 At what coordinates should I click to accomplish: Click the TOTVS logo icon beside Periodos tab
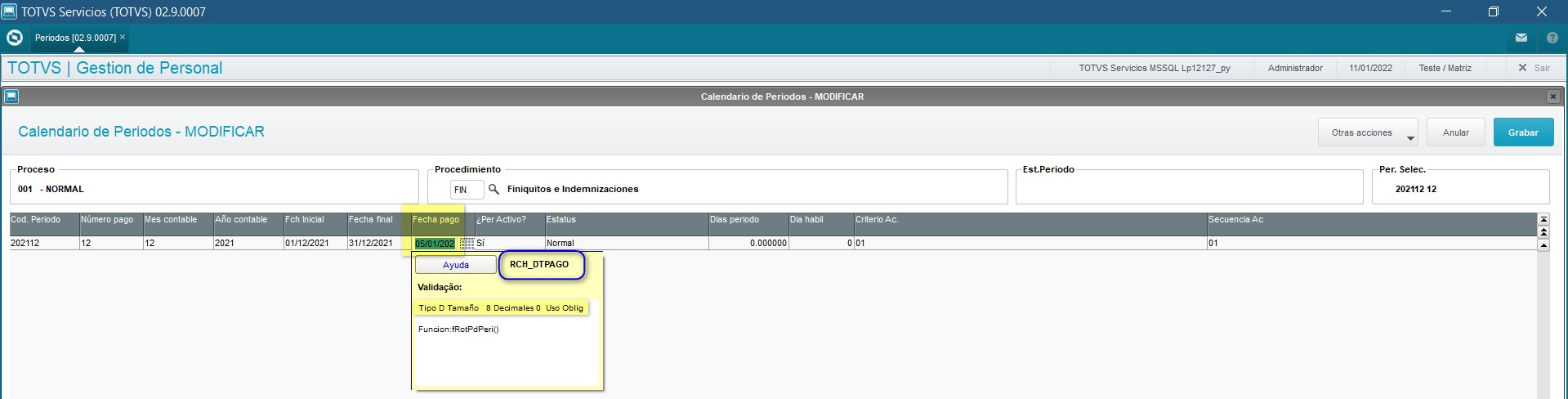[14, 38]
